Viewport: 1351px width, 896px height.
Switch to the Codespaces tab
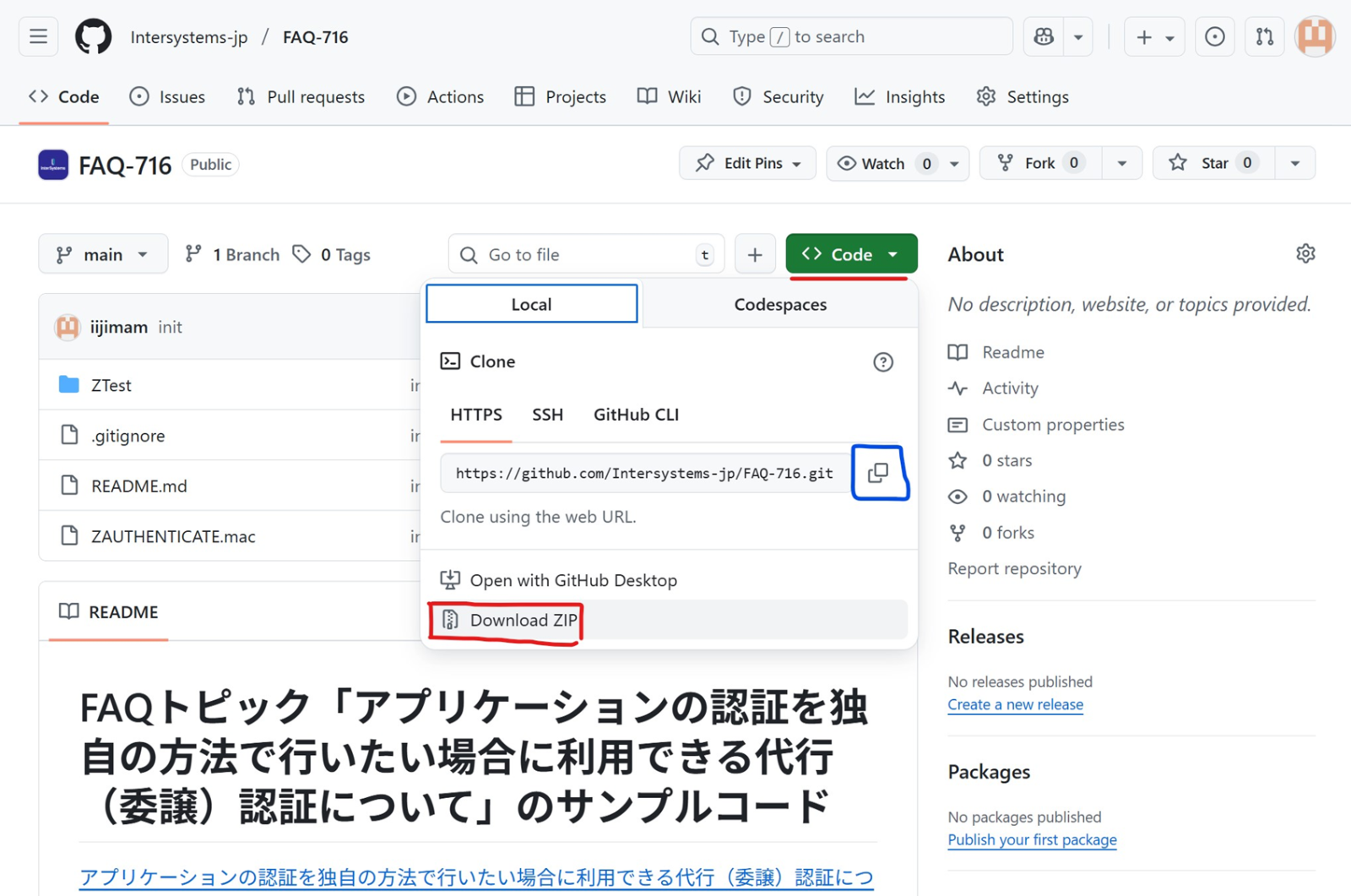(x=779, y=304)
